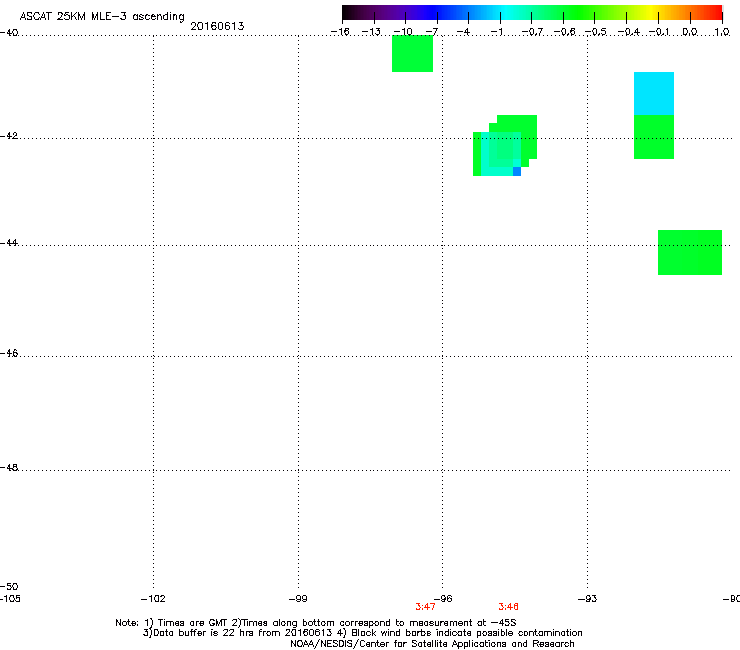Click the title text 'ASCAT 25KM MLE-3 ascending'
Screen dimensions: 740x650
pyautogui.click(x=102, y=17)
